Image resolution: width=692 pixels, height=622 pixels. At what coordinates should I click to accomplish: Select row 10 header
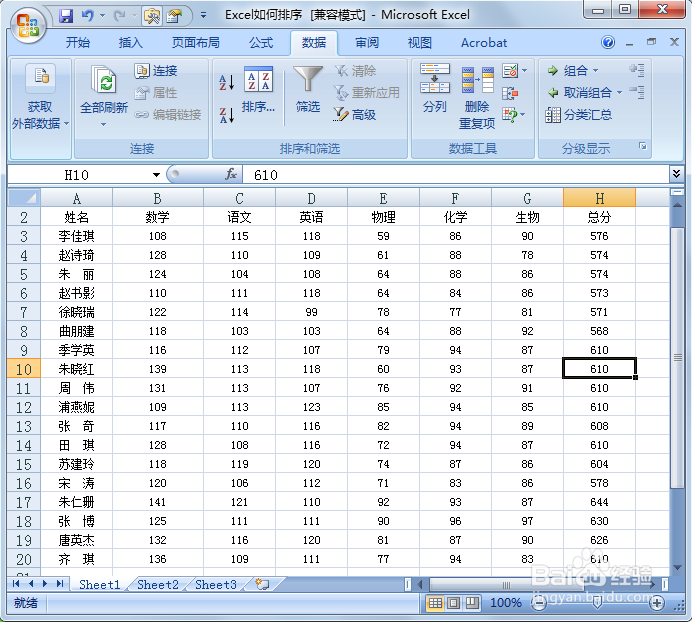click(x=24, y=369)
